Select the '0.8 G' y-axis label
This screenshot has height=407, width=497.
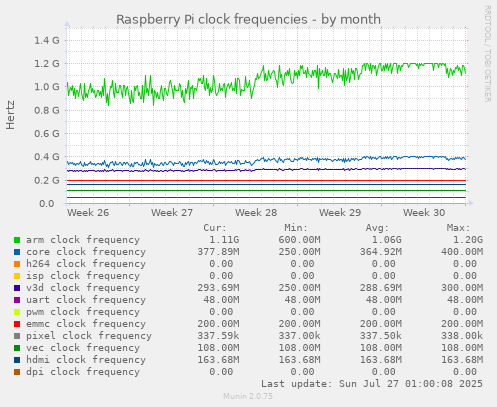47,110
